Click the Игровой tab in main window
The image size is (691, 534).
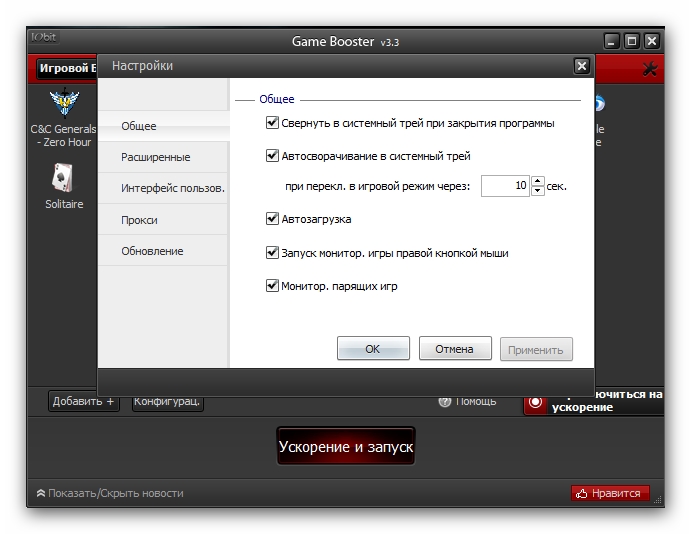click(x=67, y=68)
